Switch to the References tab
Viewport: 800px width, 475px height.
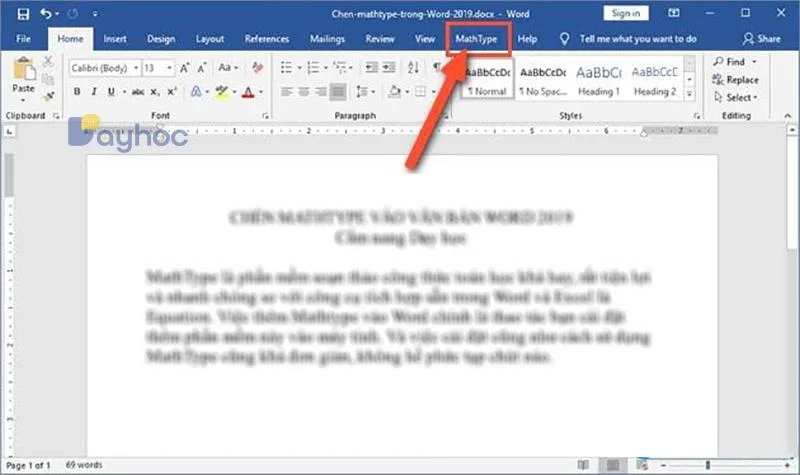[x=267, y=39]
